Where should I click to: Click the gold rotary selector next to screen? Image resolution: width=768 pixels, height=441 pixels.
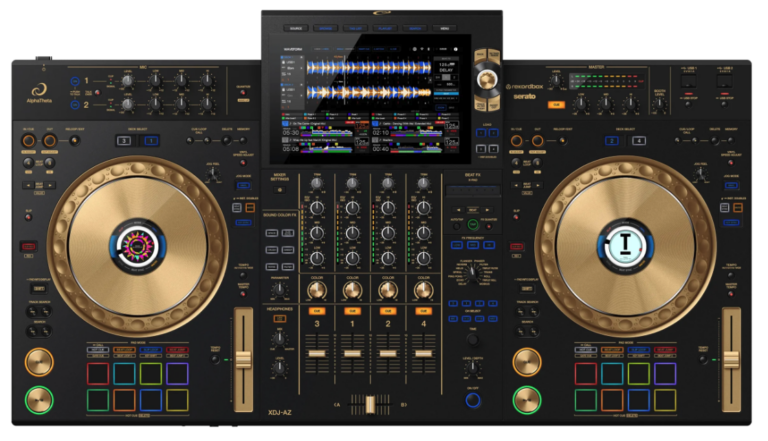pyautogui.click(x=487, y=79)
